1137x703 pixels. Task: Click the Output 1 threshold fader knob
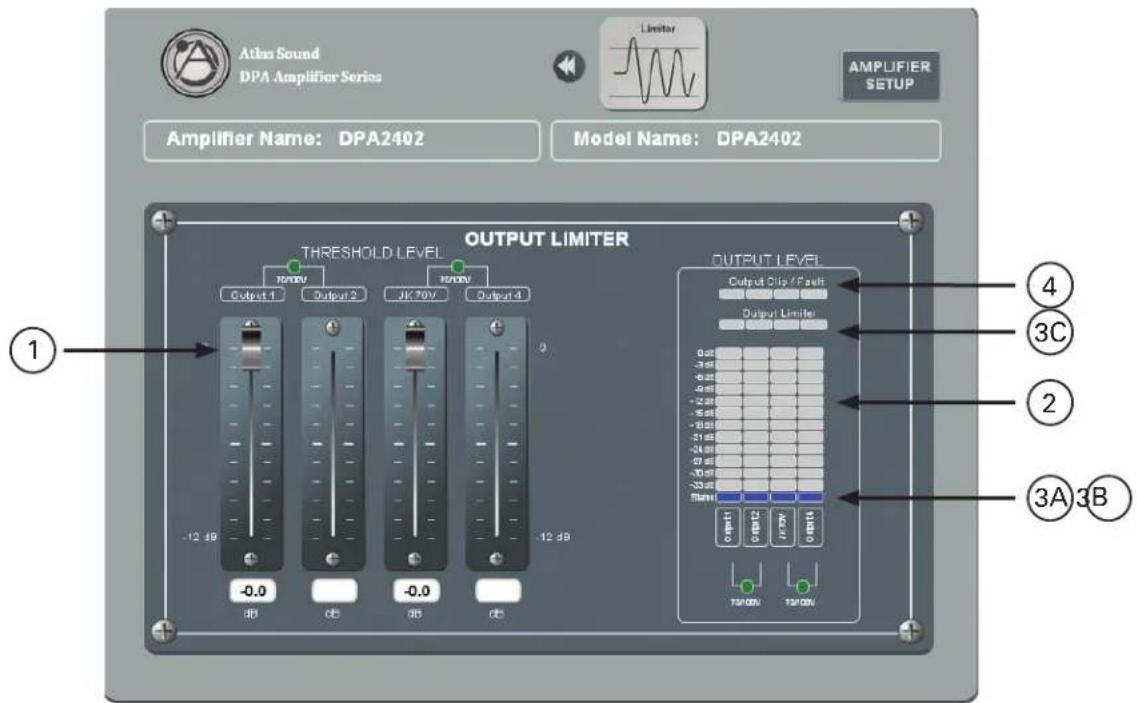click(x=251, y=347)
